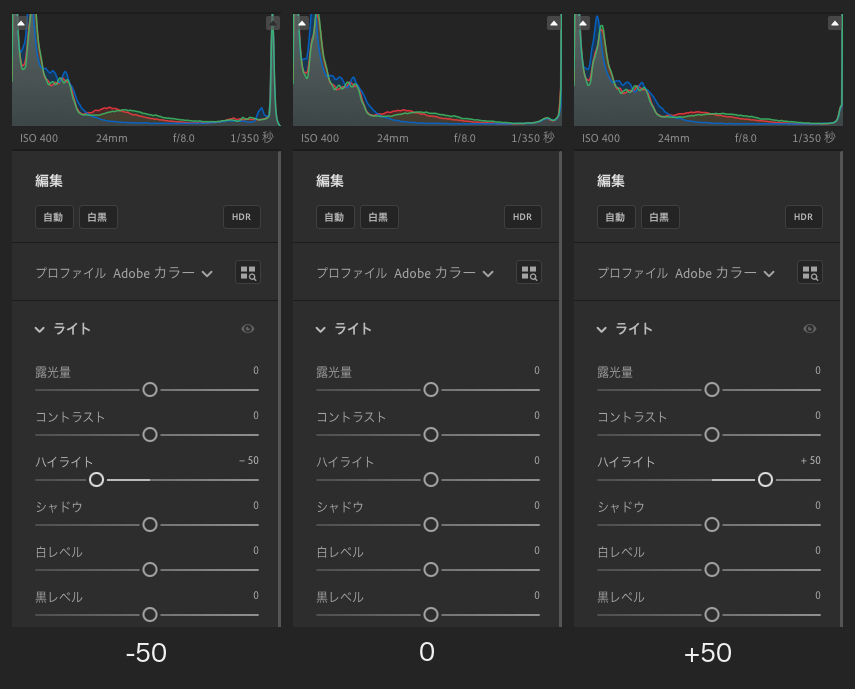Toggle 白黒 mode in the +50 panel
The height and width of the screenshot is (689, 855).
(660, 217)
